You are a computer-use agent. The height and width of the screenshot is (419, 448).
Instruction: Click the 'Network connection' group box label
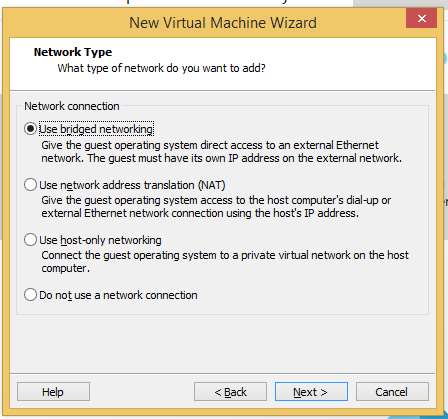click(72, 106)
